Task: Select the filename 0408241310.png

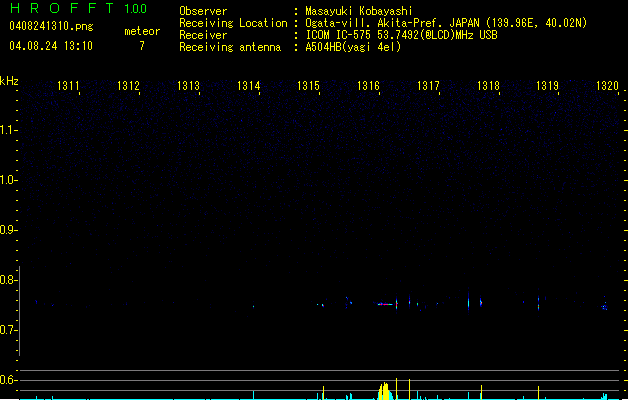Action: coord(51,26)
